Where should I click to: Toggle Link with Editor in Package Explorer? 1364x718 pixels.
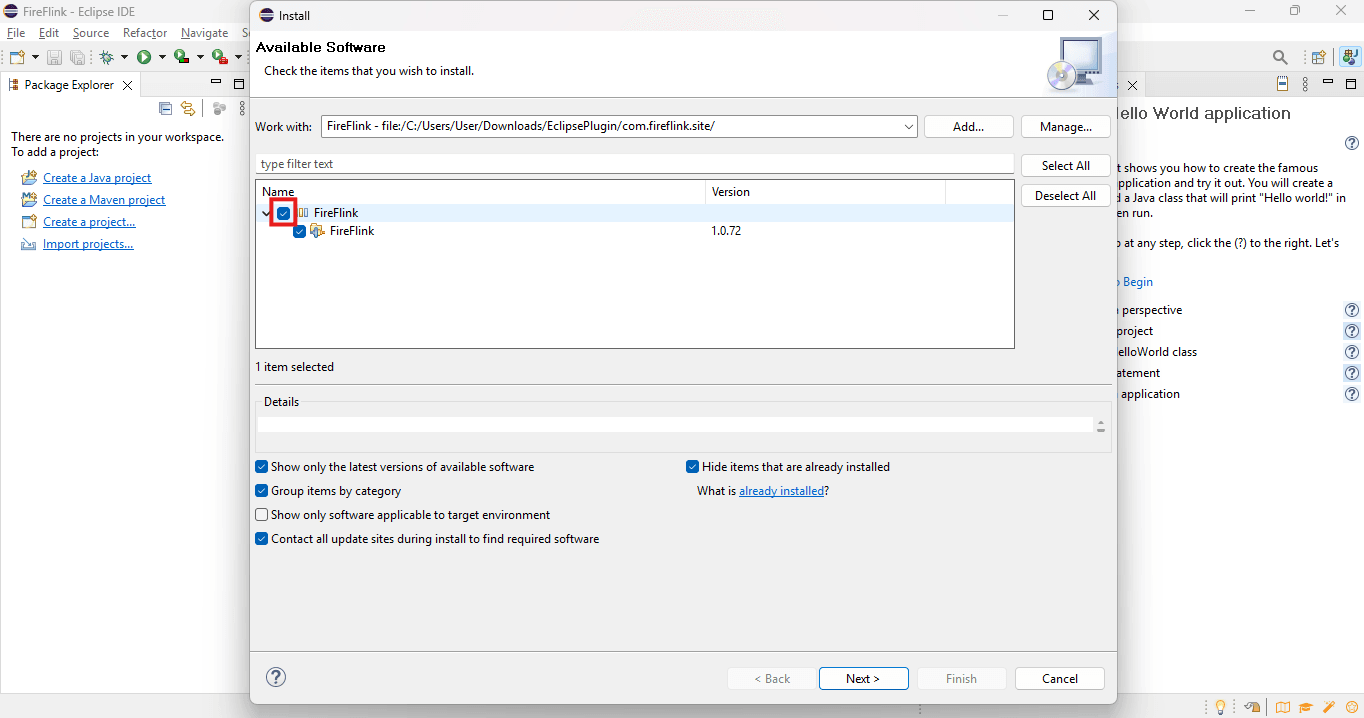pyautogui.click(x=187, y=109)
